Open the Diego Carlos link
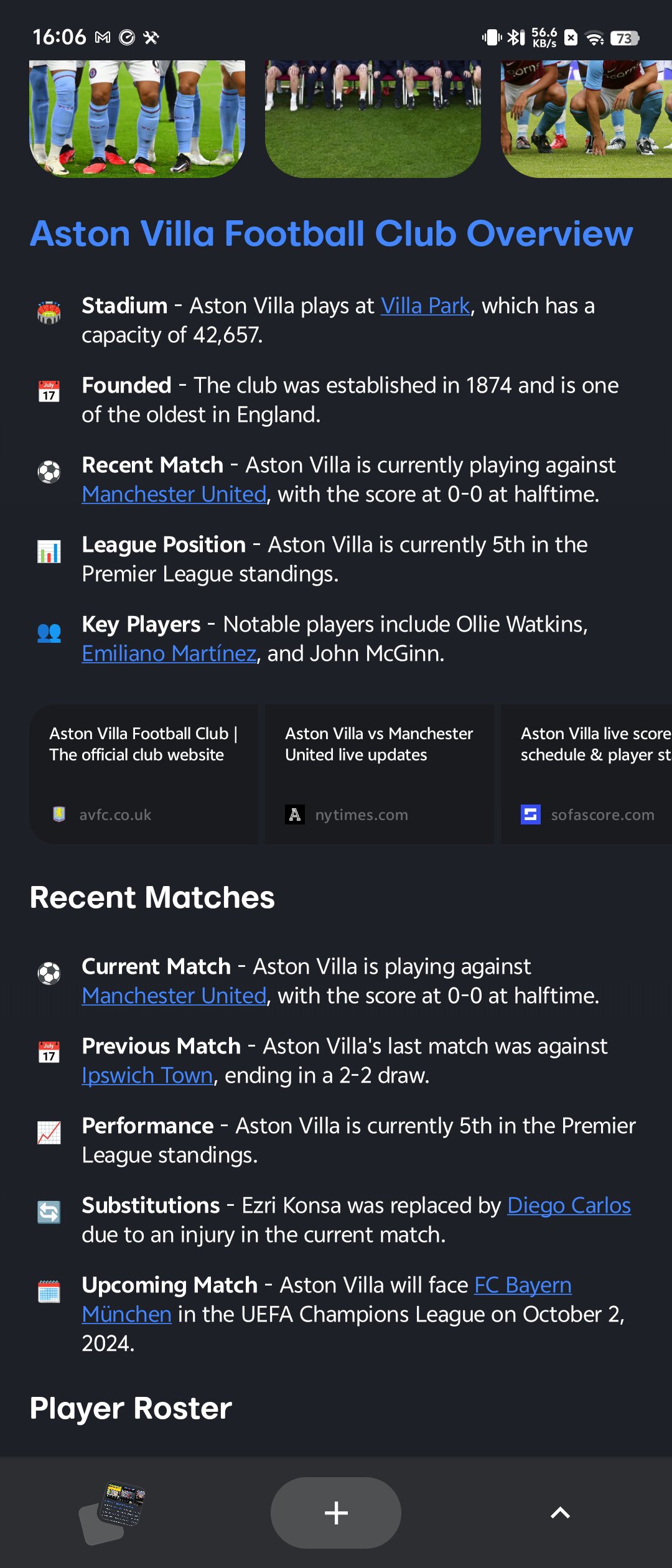This screenshot has width=672, height=1568. pos(569,1205)
